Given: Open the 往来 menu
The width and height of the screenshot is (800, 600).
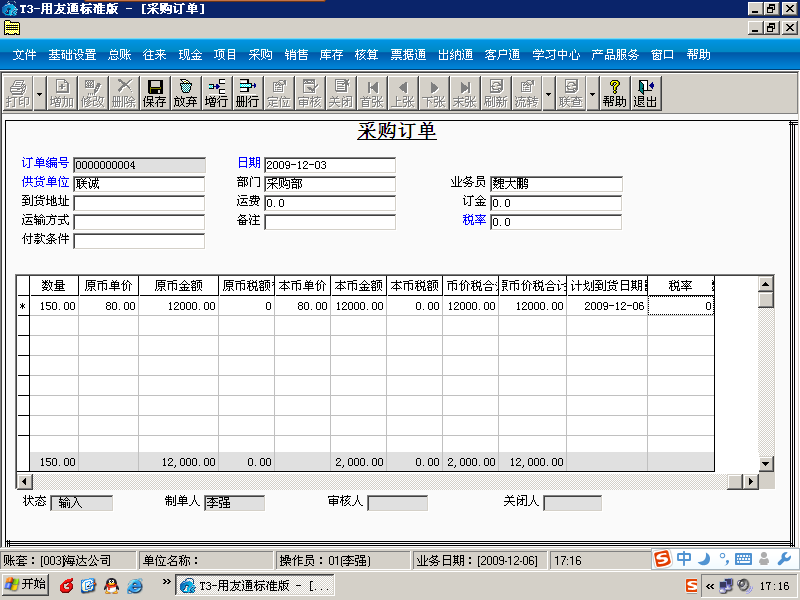Looking at the screenshot, I should (x=155, y=55).
